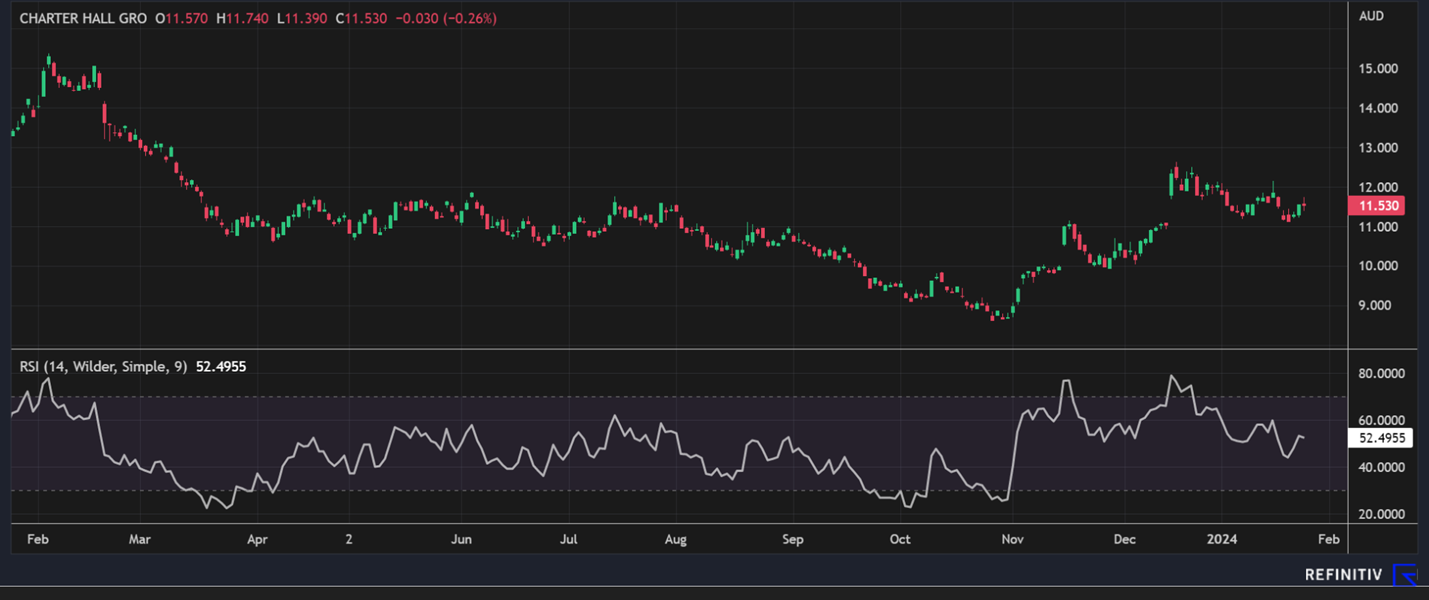Viewport: 1429px width, 600px height.
Task: Click the AUD currency label
Action: [x=1370, y=17]
